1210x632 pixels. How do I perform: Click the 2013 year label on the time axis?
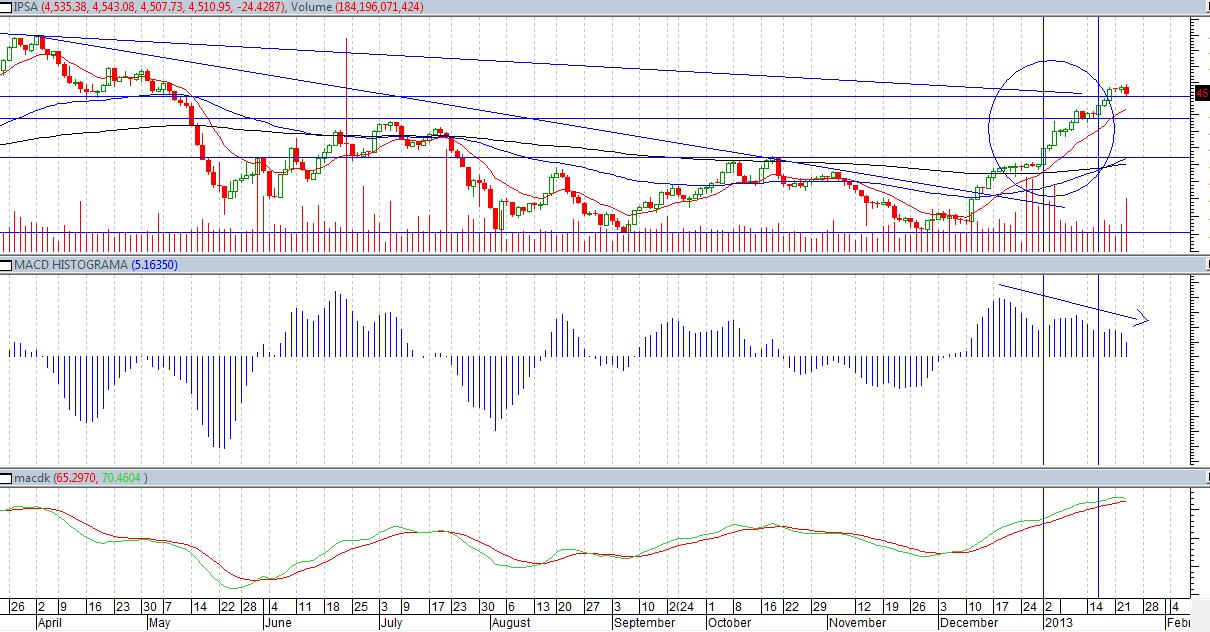1058,622
